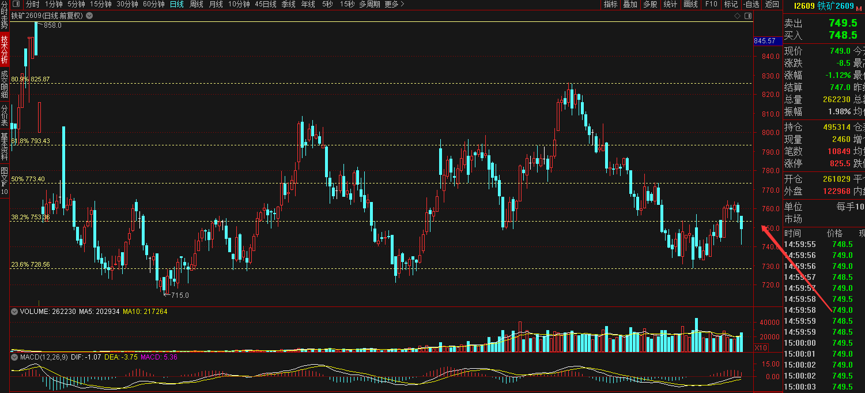The height and width of the screenshot is (393, 865).
Task: Click the 80.9% 825.87 Fibonacci level label
Action: click(x=30, y=79)
